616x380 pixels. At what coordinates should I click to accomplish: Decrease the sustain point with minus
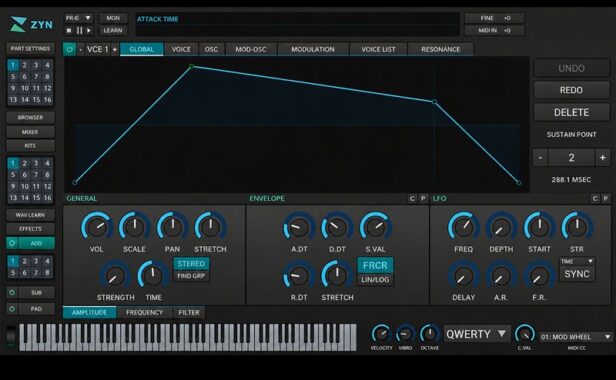click(540, 158)
